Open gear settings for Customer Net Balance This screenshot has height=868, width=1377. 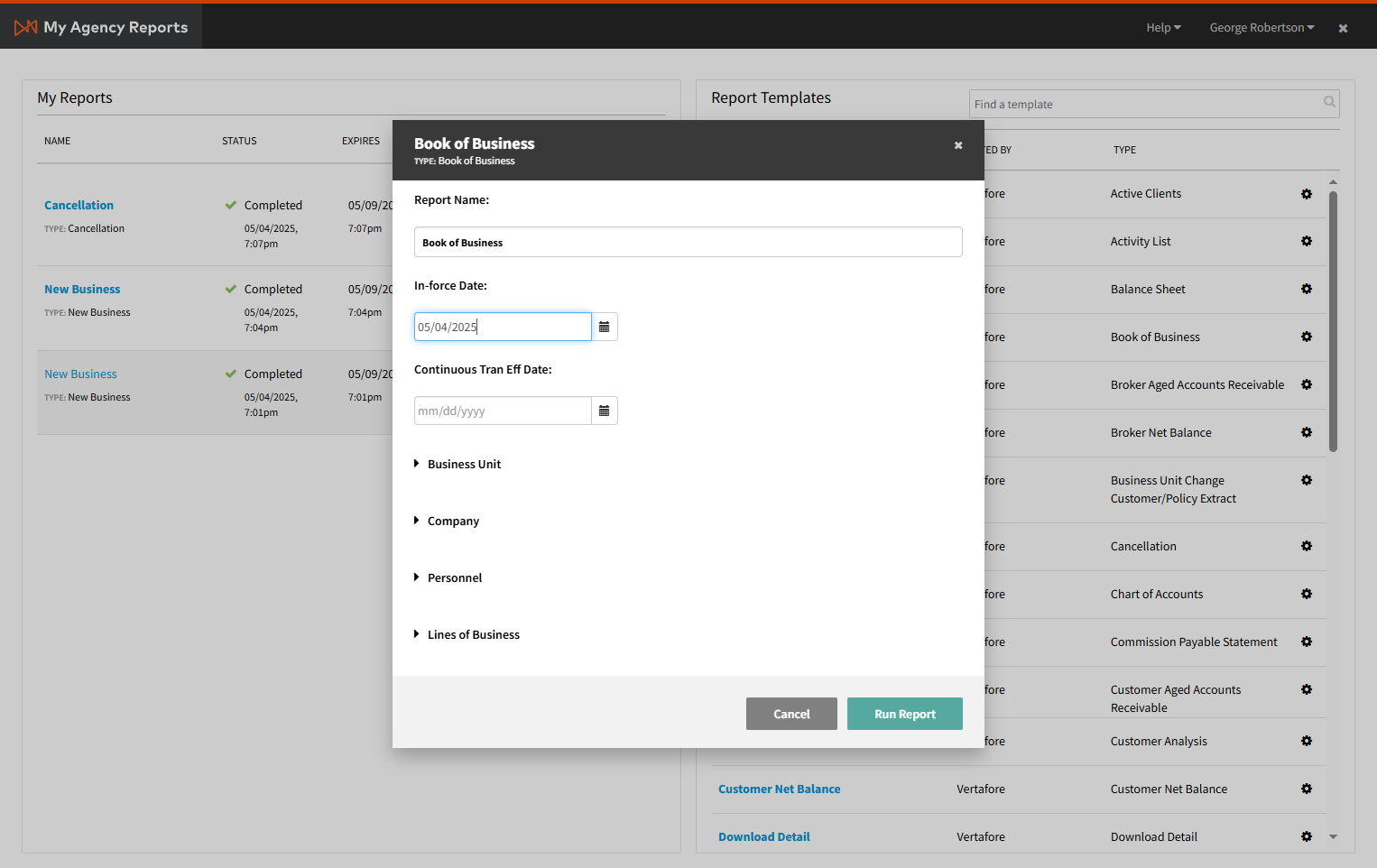tap(1307, 789)
